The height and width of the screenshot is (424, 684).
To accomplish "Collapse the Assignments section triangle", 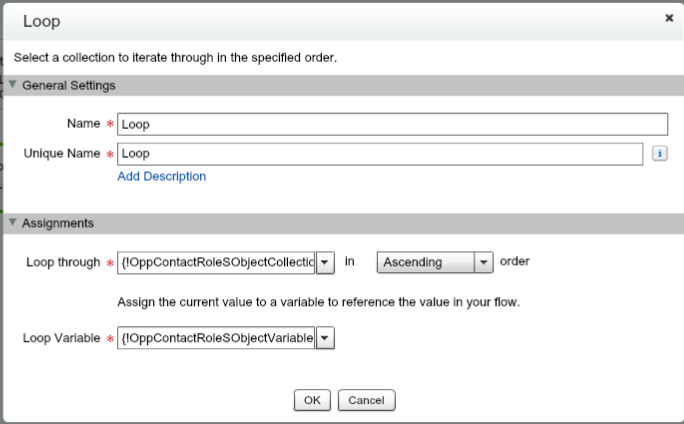I will pyautogui.click(x=13, y=223).
